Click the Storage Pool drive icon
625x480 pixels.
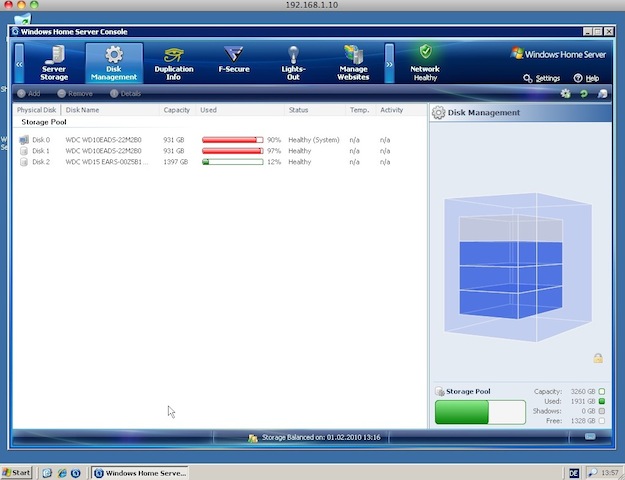click(439, 391)
